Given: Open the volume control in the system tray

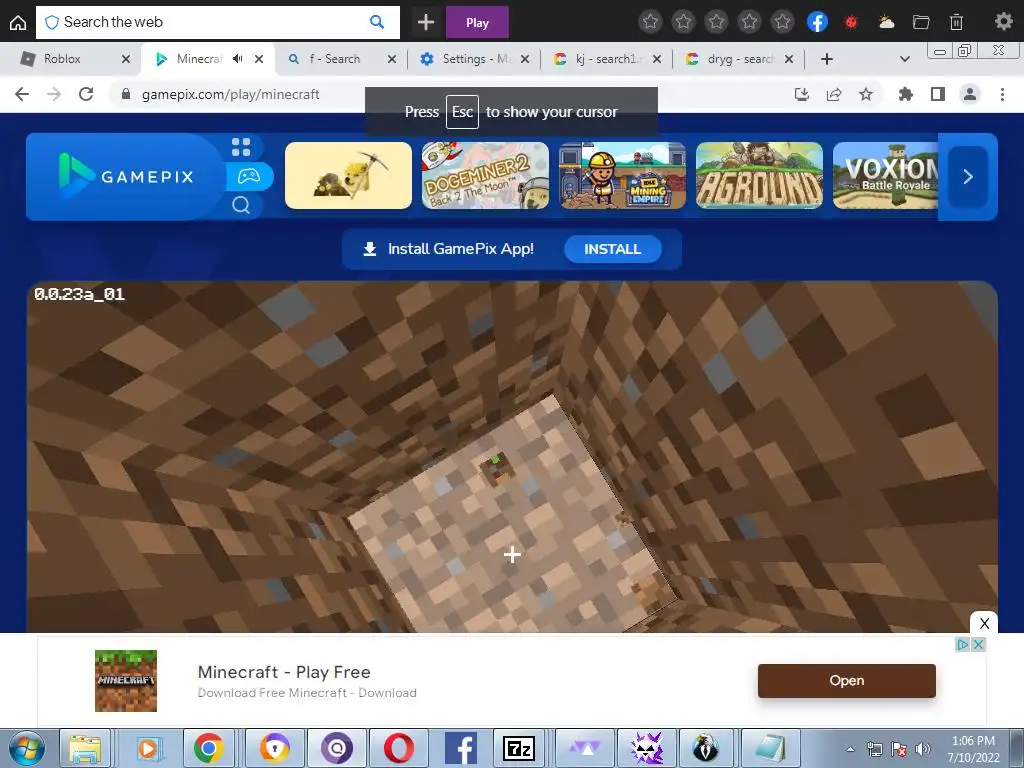Looking at the screenshot, I should point(923,749).
